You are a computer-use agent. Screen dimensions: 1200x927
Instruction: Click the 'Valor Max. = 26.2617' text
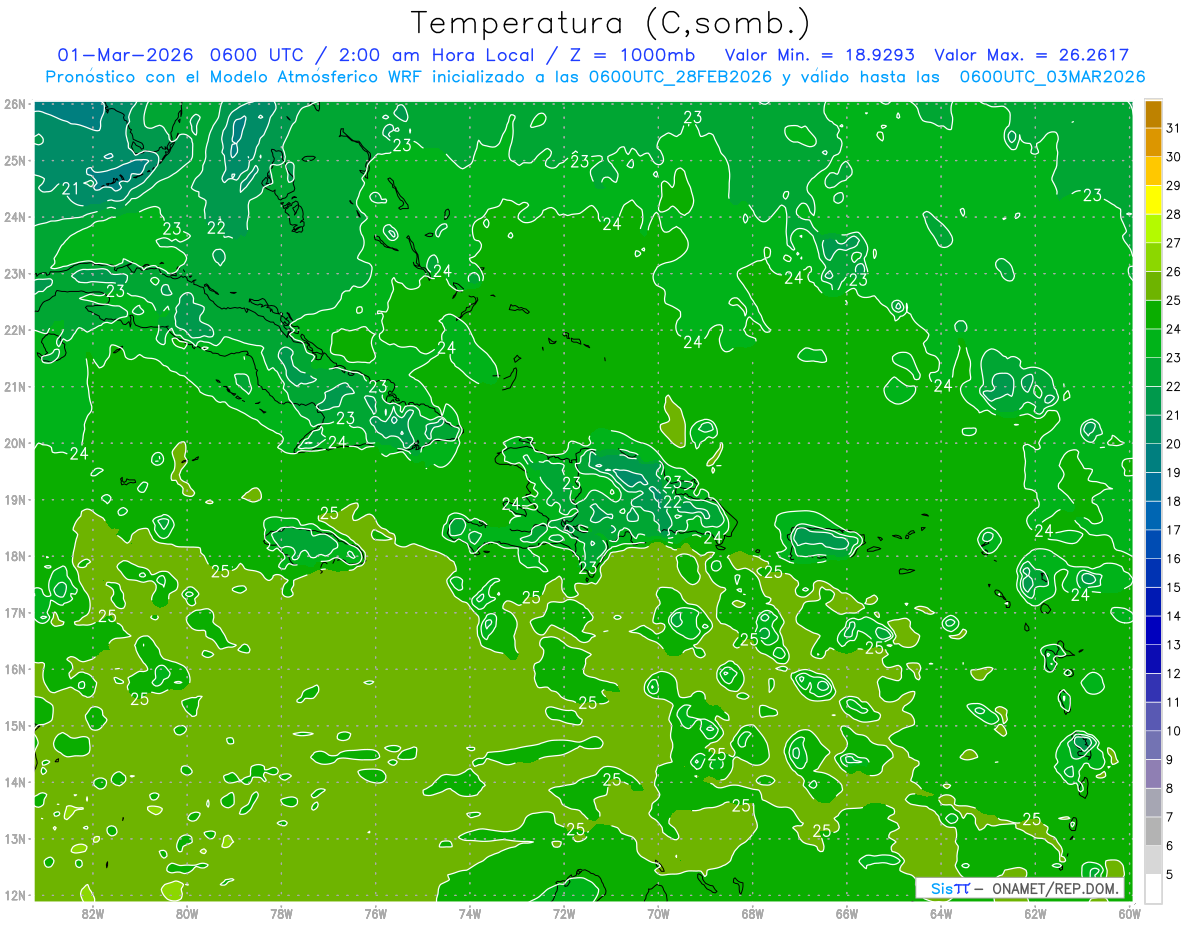1032,55
